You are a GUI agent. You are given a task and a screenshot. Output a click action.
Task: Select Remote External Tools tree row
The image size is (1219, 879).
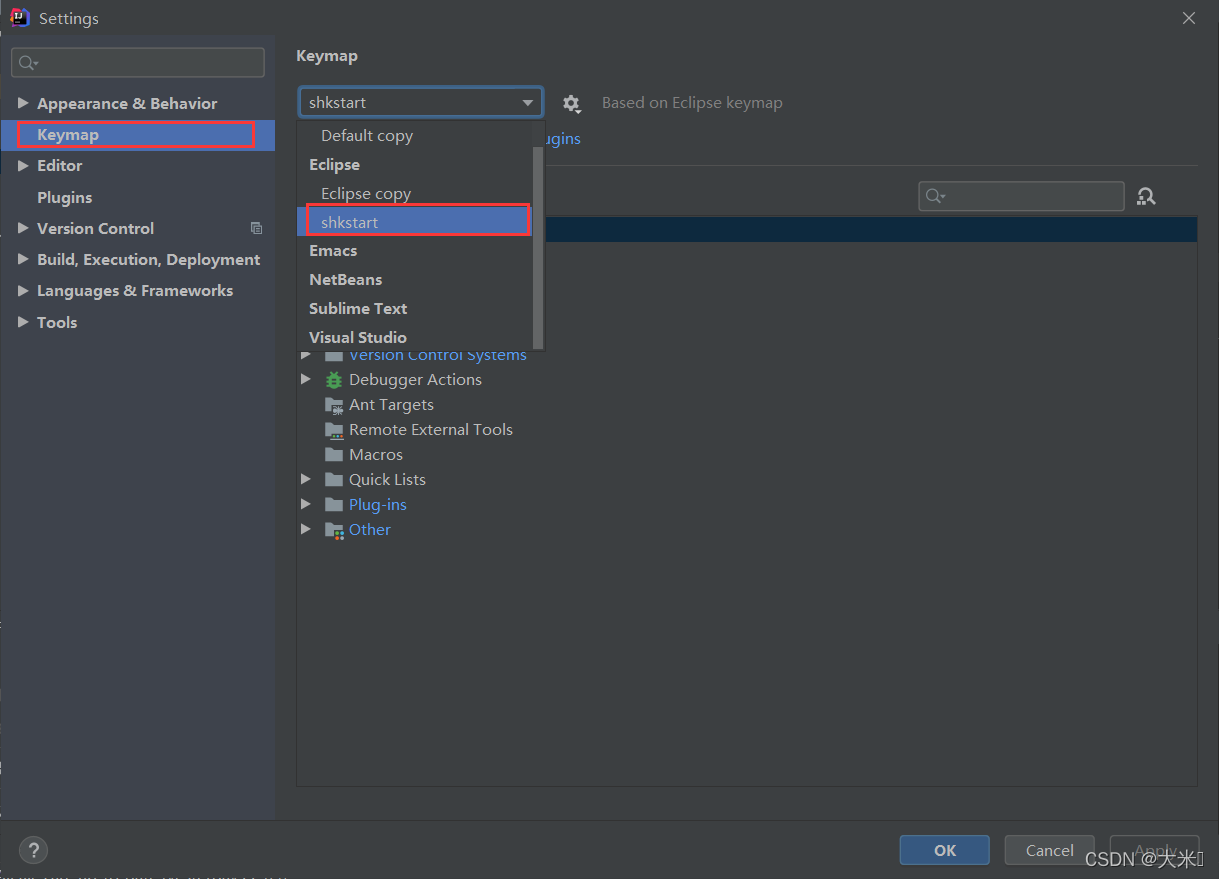pos(747,430)
